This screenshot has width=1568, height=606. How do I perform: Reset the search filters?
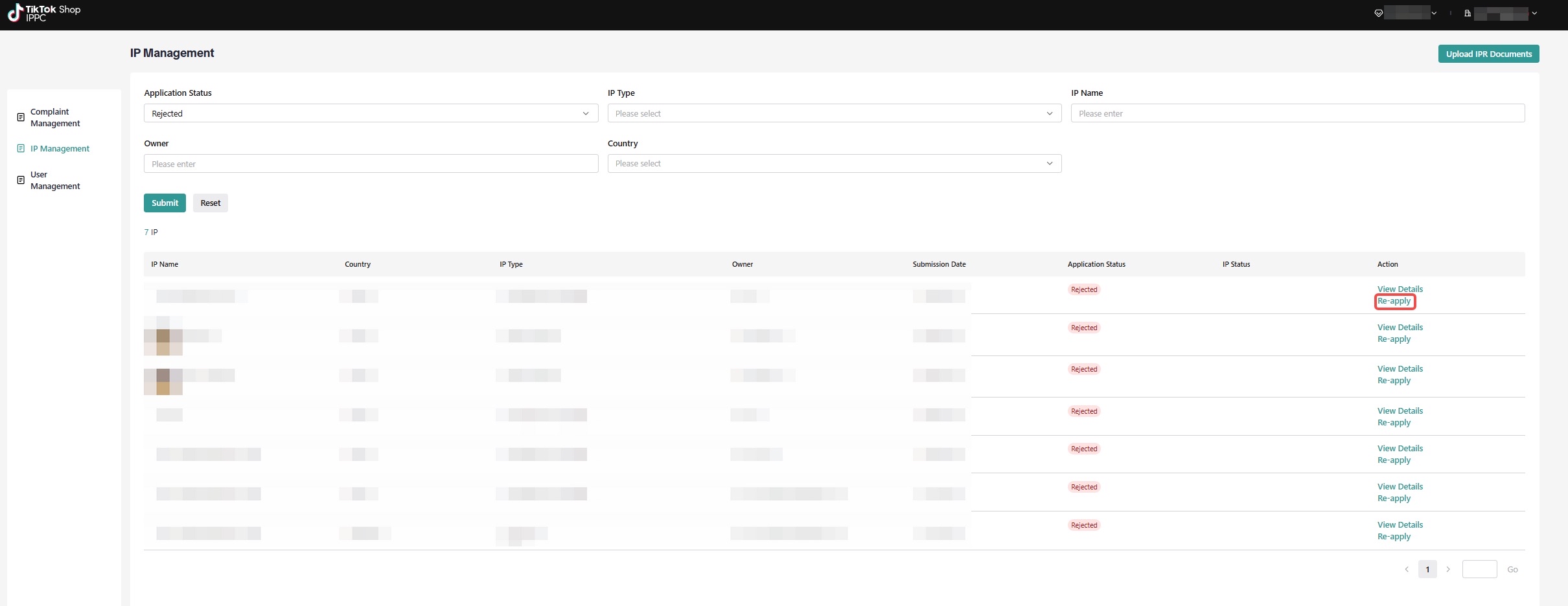[211, 203]
